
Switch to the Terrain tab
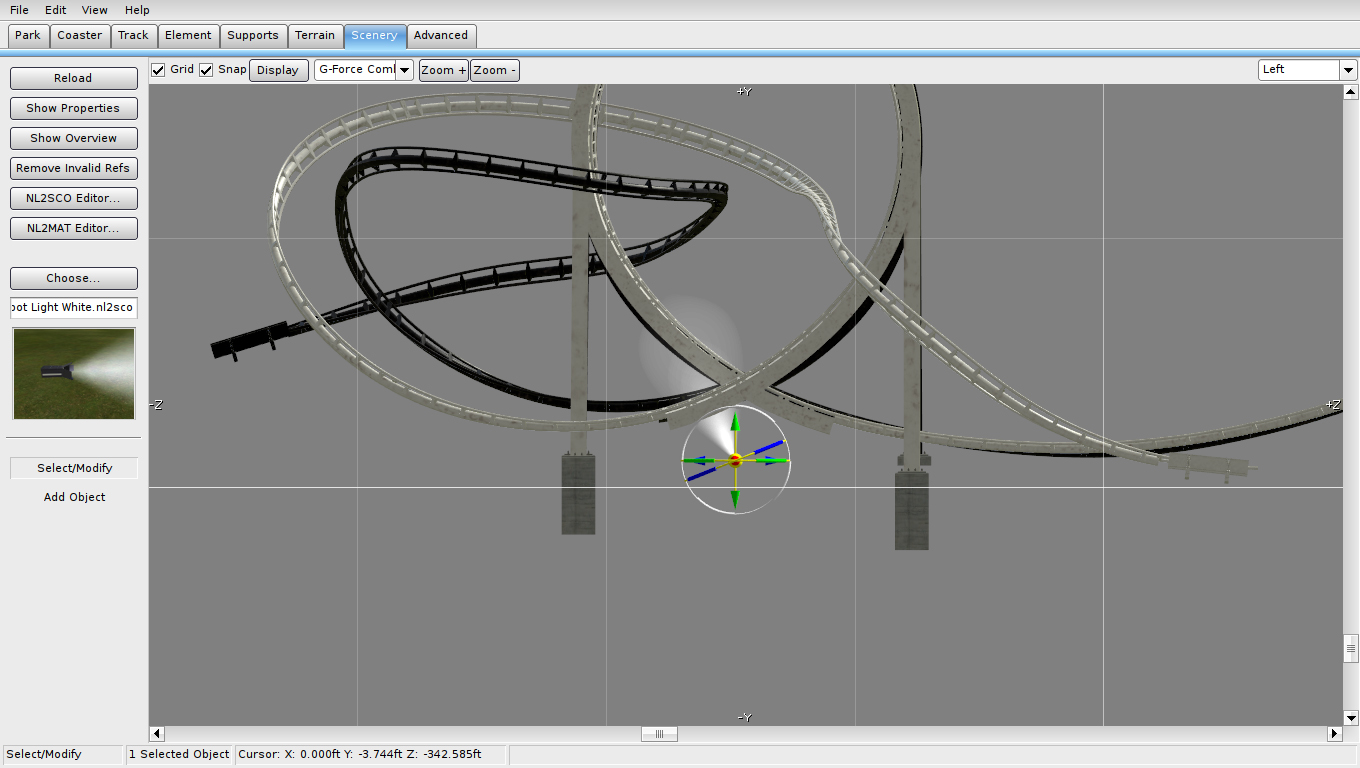(x=315, y=35)
